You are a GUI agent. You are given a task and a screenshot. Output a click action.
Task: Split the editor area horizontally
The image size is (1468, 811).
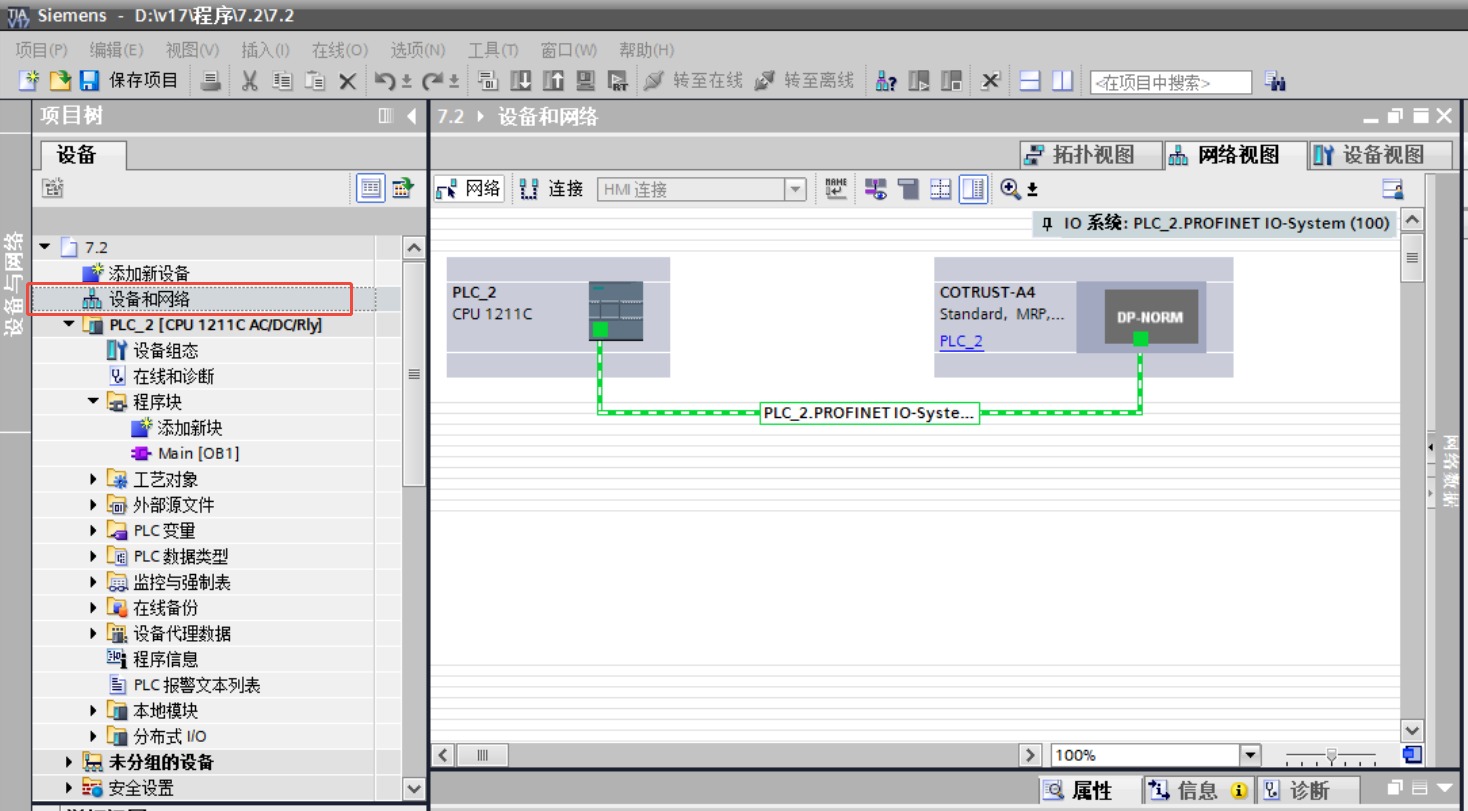pos(1030,82)
